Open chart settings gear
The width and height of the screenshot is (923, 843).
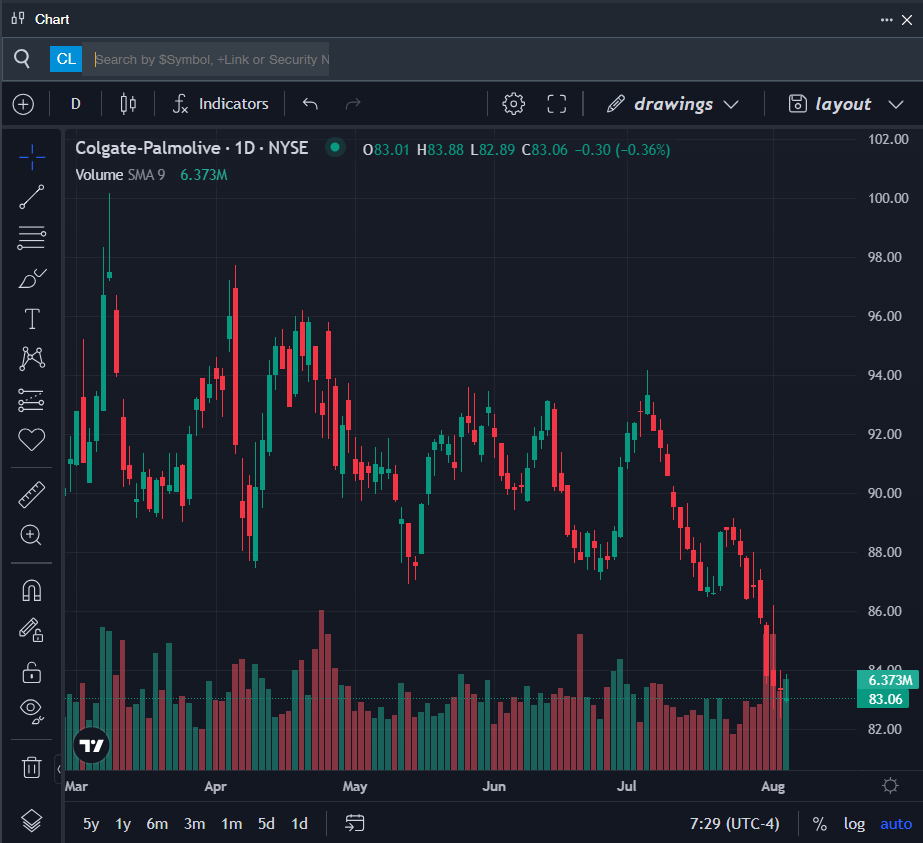click(x=513, y=104)
